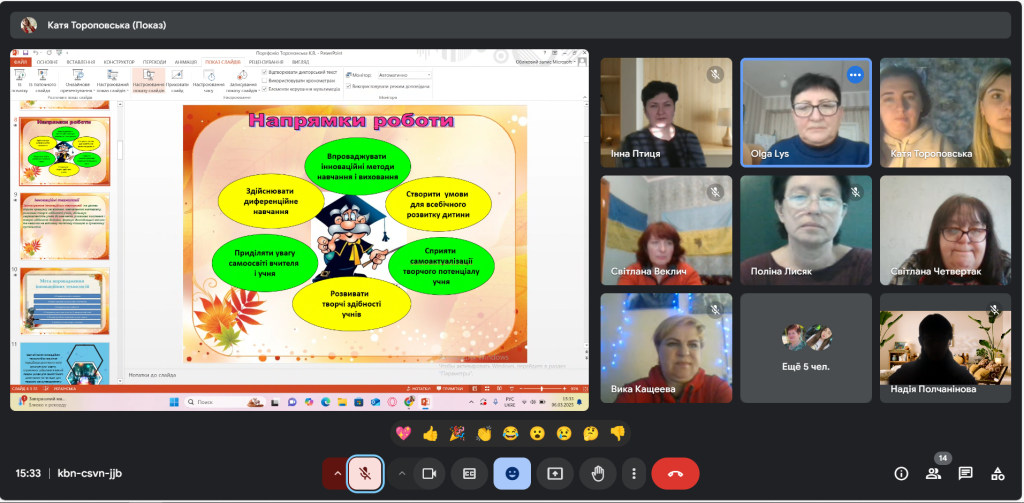Viewport: 1024px width, 503px height.
Task: Toggle Використовувати режим доповідача checkbox
Action: tap(349, 86)
